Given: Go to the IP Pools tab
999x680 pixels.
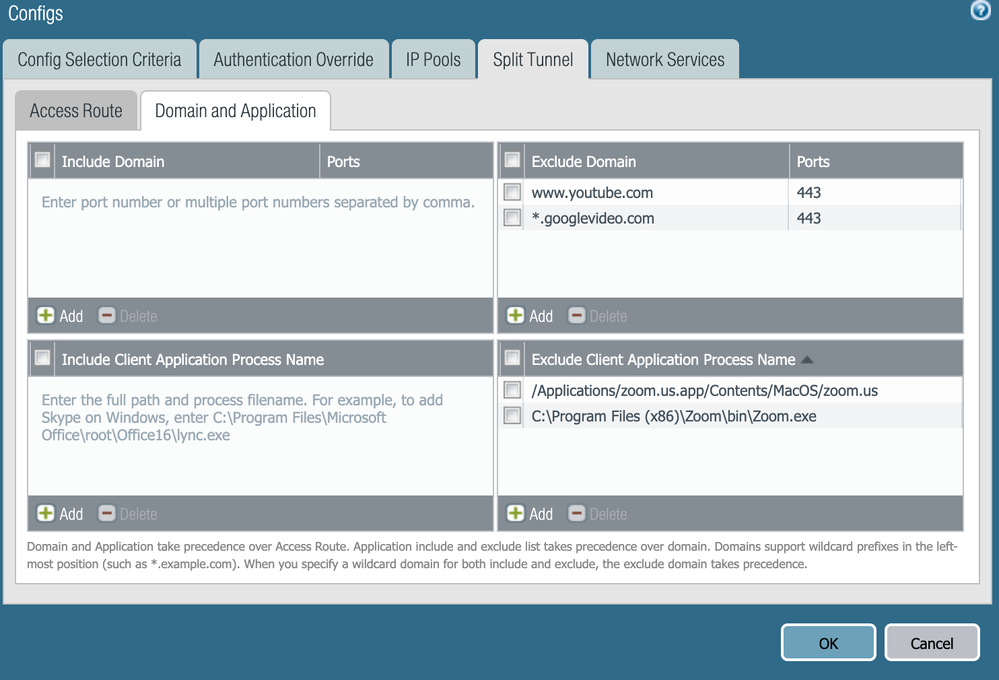Looking at the screenshot, I should [433, 59].
